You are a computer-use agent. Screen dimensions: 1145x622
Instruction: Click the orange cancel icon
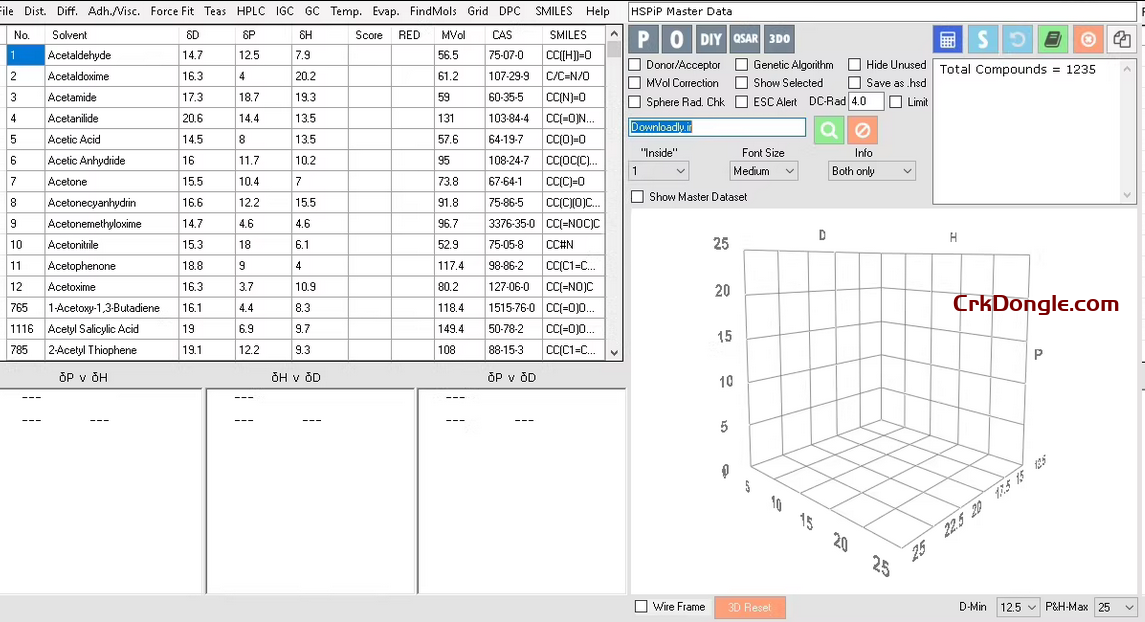click(861, 131)
